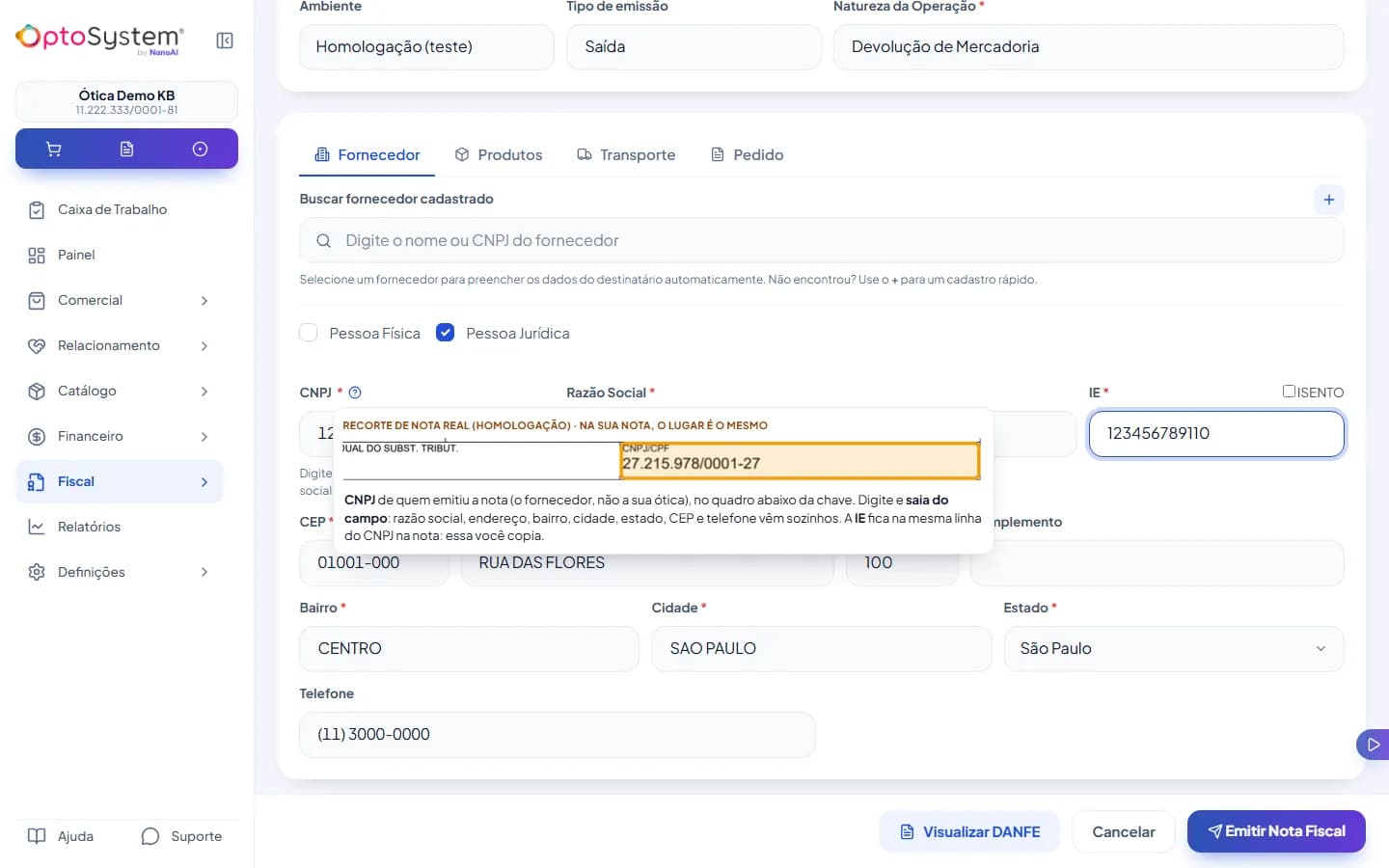Image resolution: width=1389 pixels, height=868 pixels.
Task: Expand the Comercial menu chevron
Action: tap(204, 301)
